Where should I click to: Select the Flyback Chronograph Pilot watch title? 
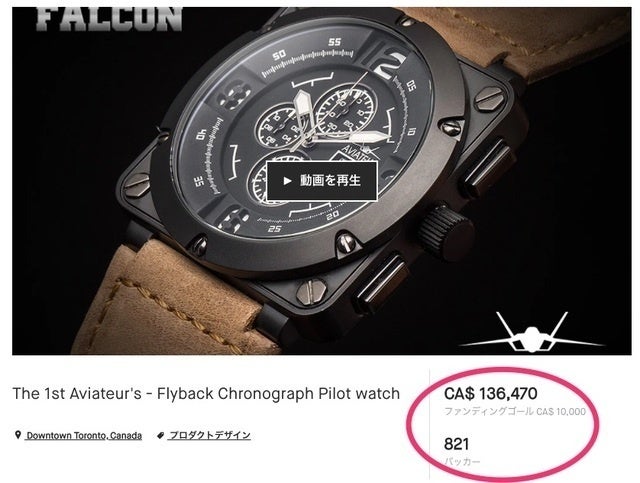[206, 394]
